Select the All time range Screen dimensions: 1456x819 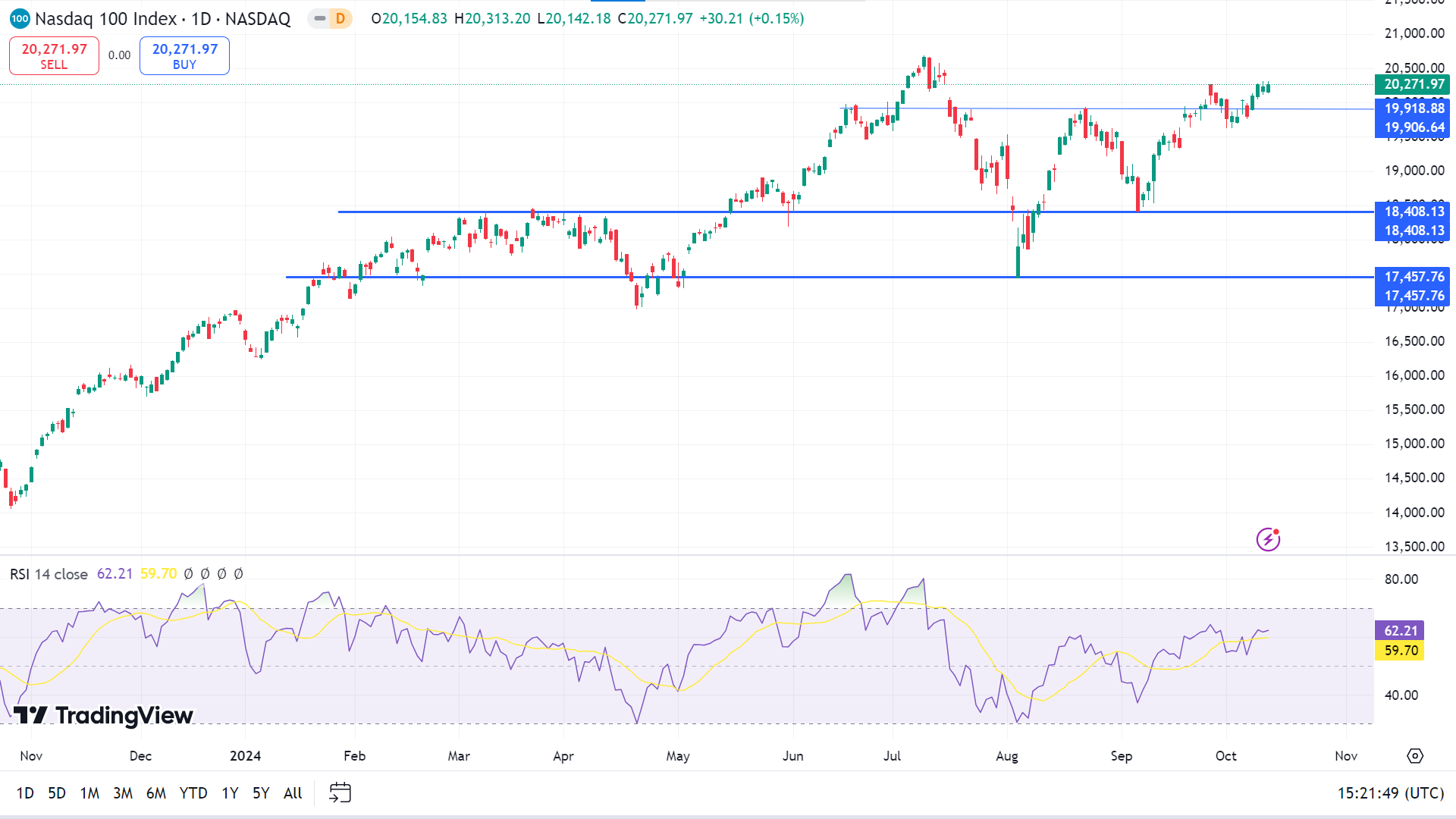pos(293,793)
